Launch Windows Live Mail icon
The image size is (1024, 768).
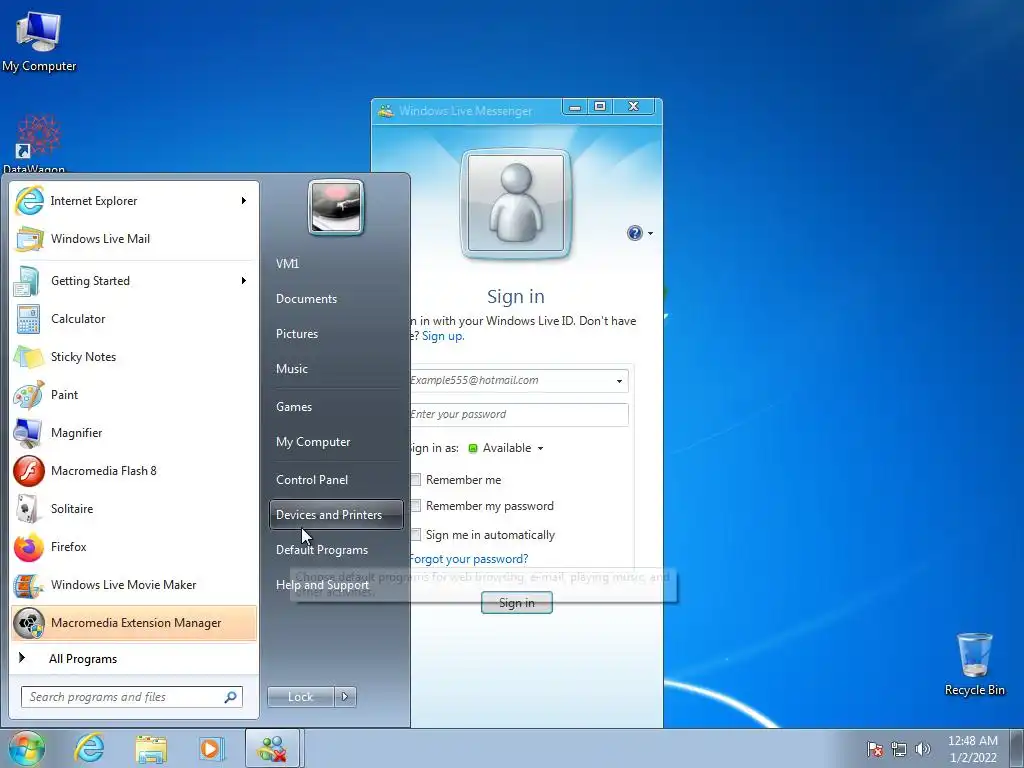coord(29,239)
